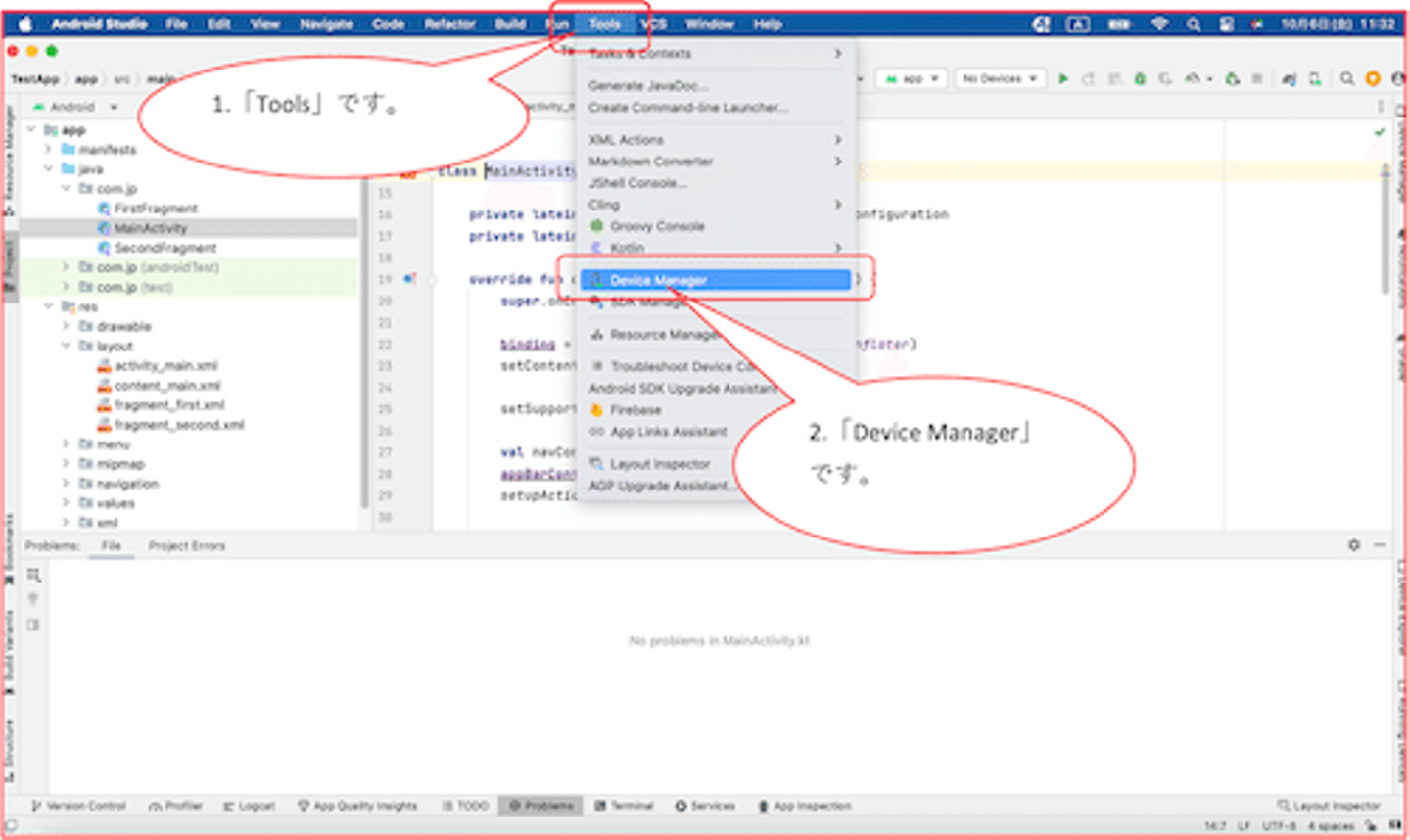Viewport: 1410px width, 840px height.
Task: Expand the navigation folder
Action: 66,484
